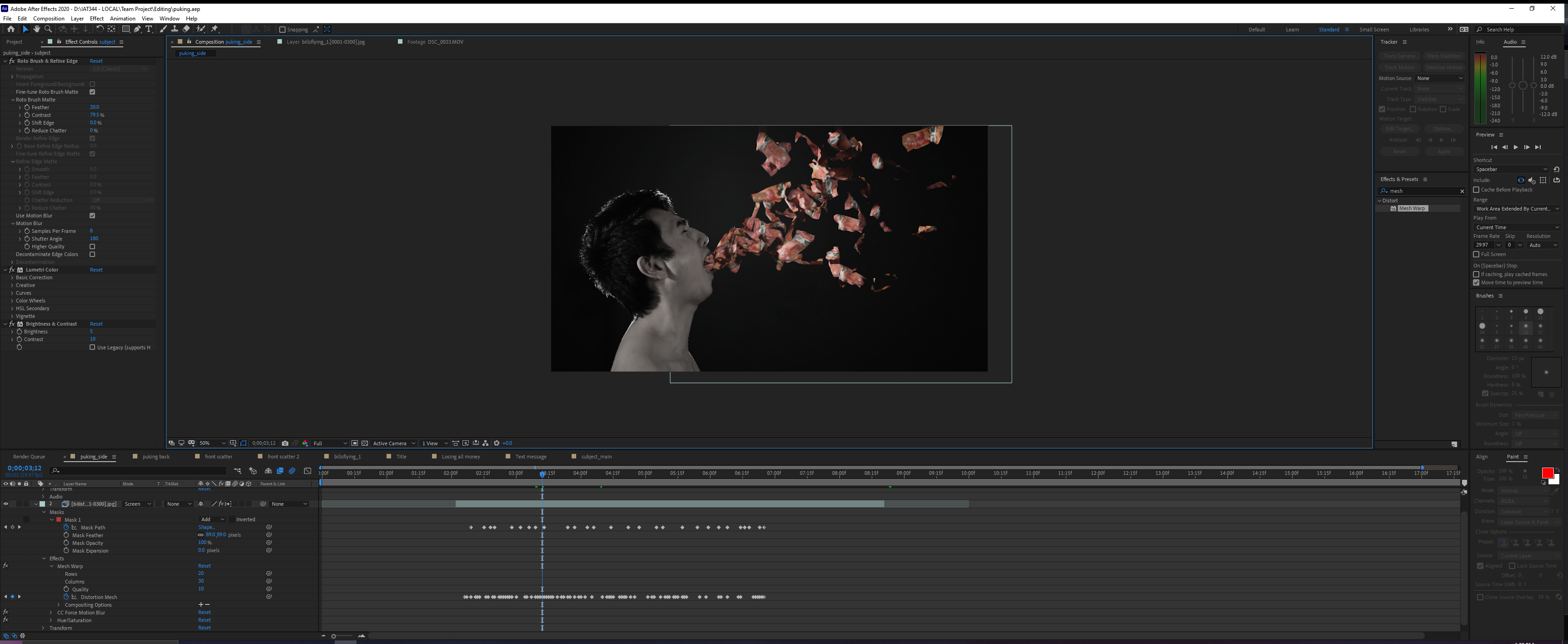
Task: Select the Hand tool
Action: [36, 29]
